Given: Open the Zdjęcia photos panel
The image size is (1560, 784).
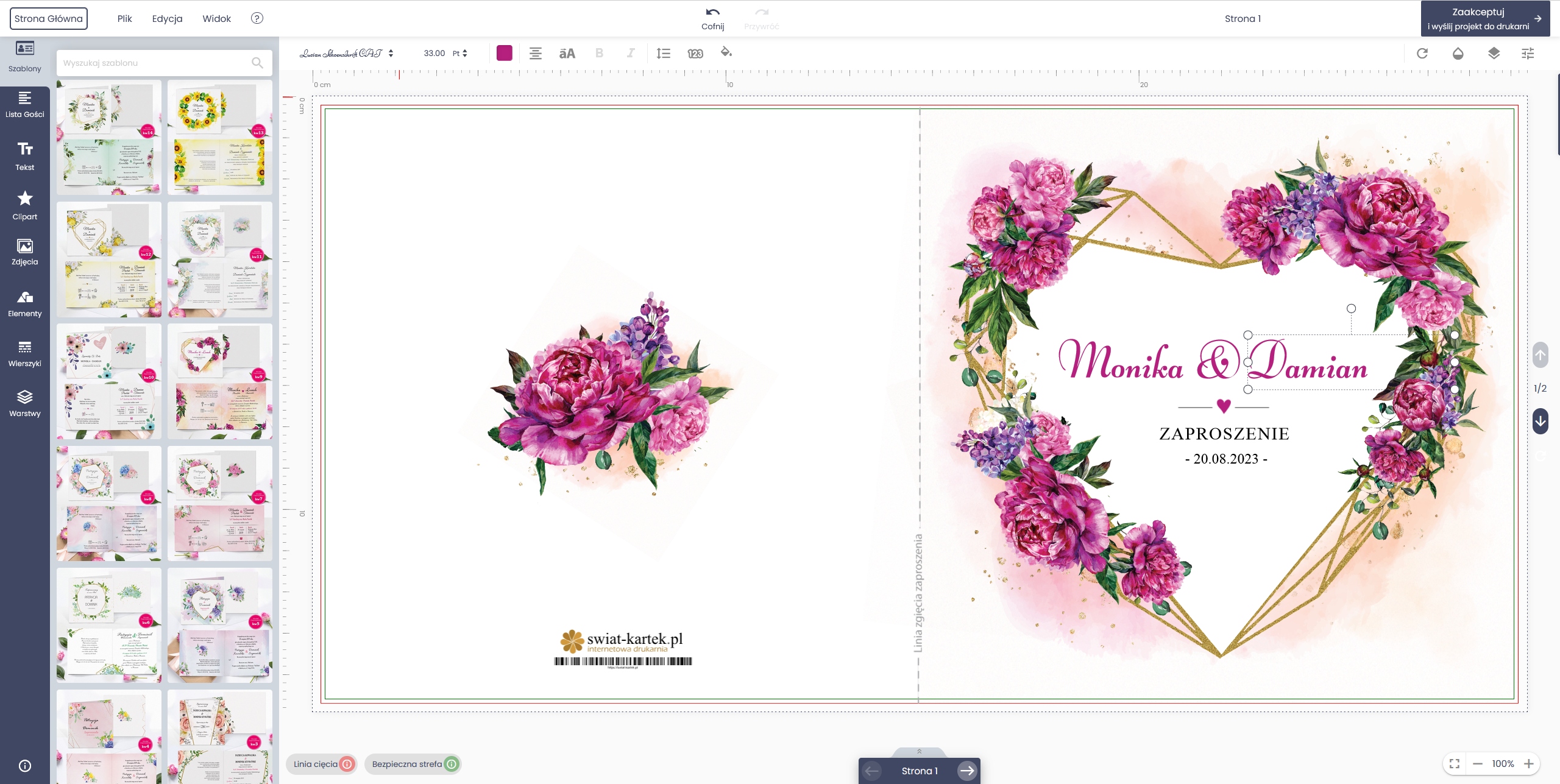Looking at the screenshot, I should [x=24, y=252].
